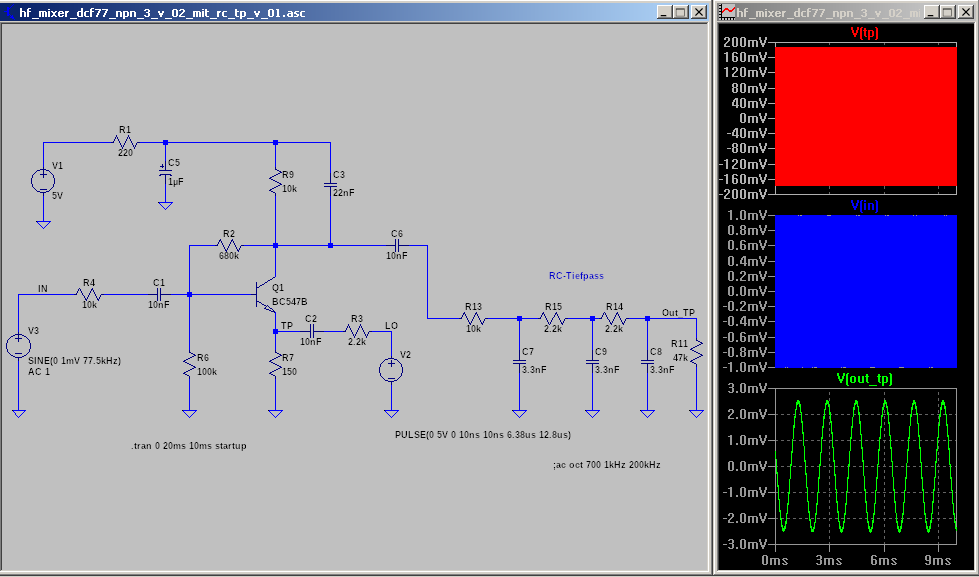Select resistor R9 10k symbol
The height and width of the screenshot is (577, 979).
click(275, 182)
